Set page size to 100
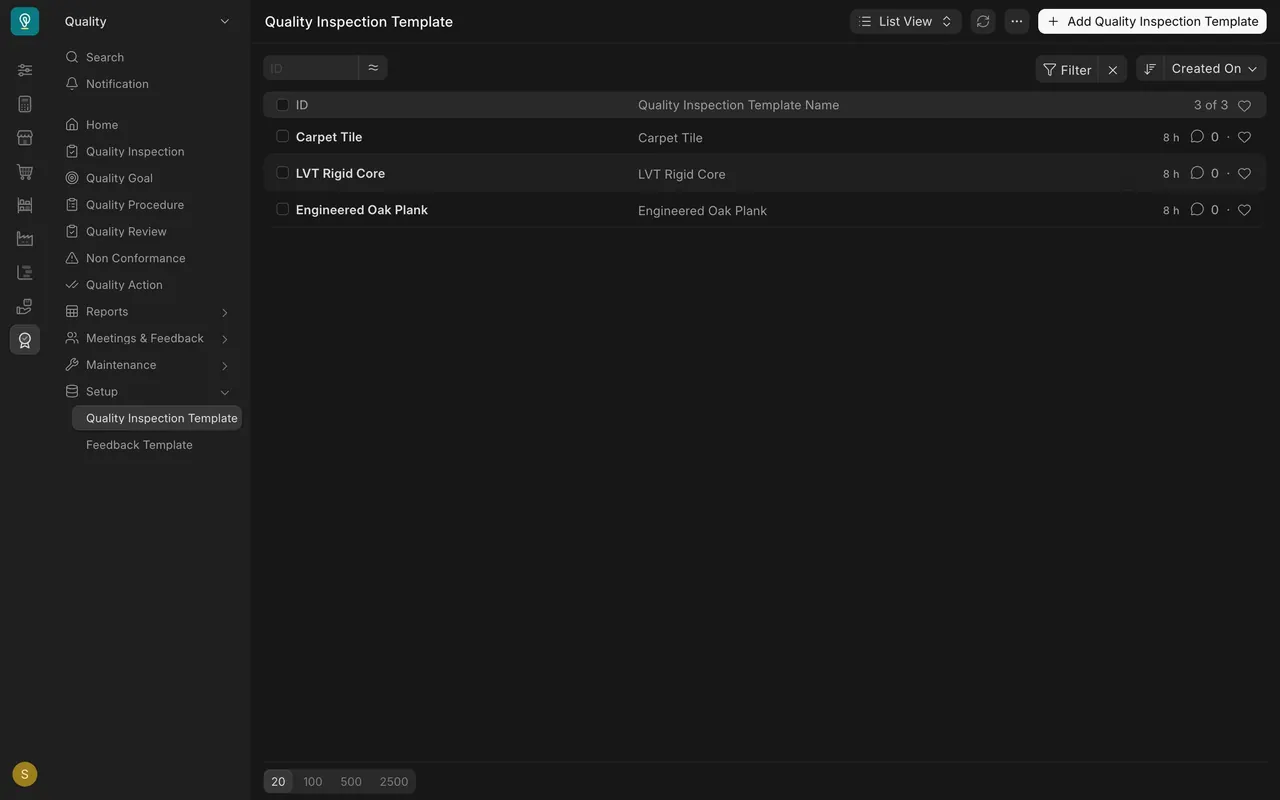 [313, 782]
